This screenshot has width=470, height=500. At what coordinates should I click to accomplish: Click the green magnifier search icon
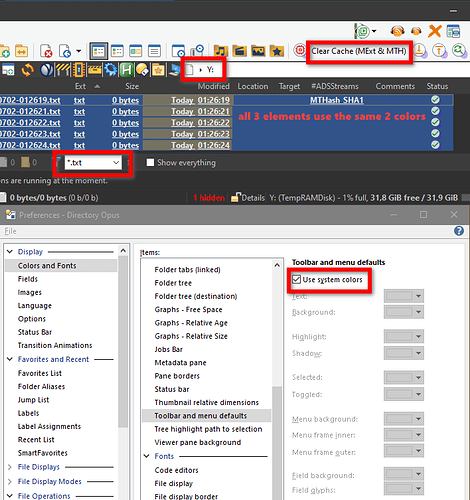[x=459, y=51]
